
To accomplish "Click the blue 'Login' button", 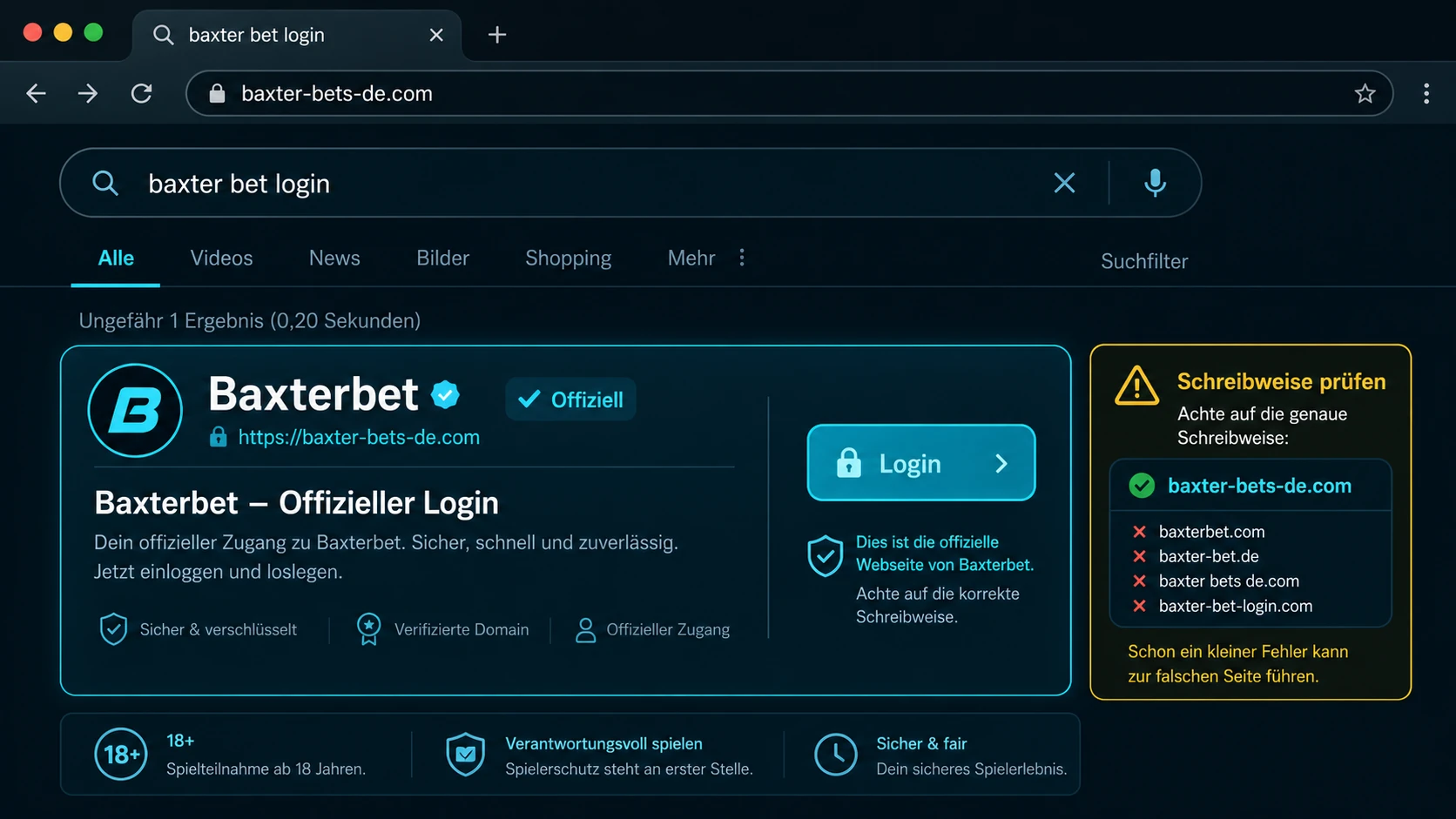I will [x=921, y=463].
